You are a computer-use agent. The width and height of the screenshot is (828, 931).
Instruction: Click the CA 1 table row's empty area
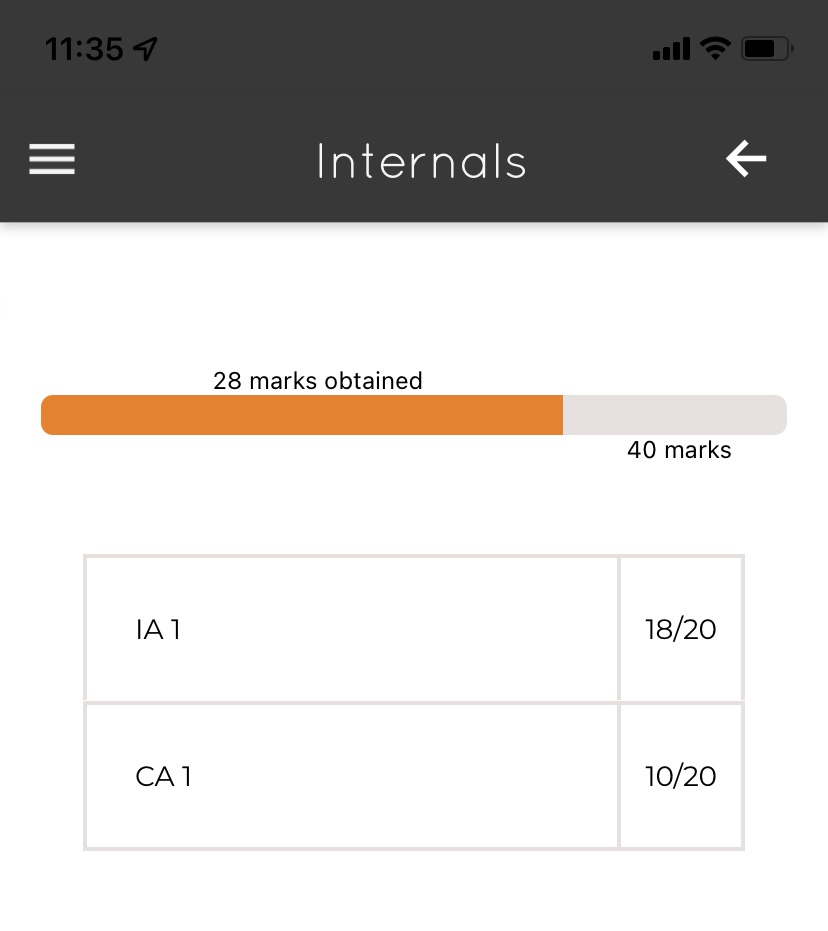tap(400, 777)
